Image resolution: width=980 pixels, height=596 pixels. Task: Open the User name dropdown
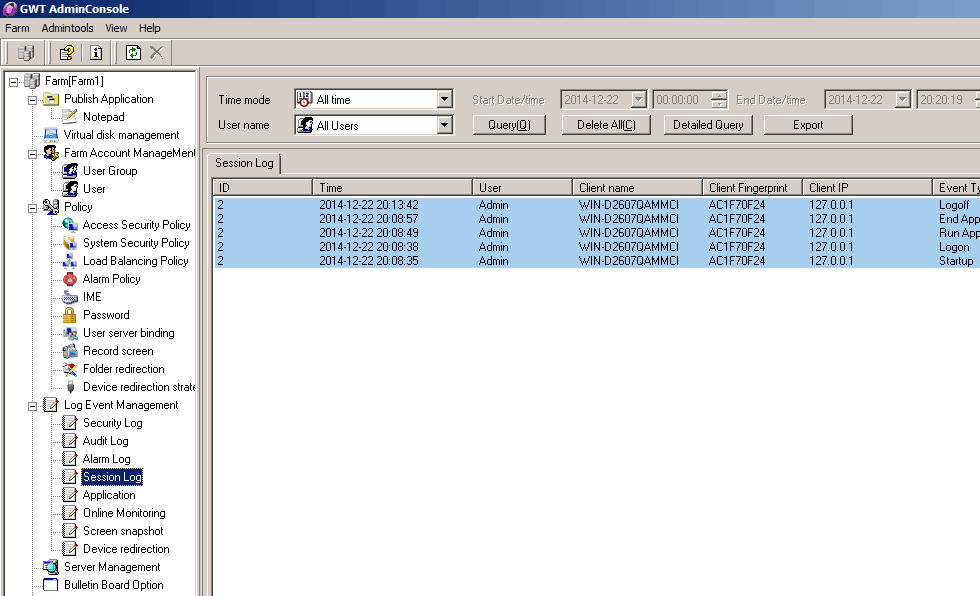point(445,126)
